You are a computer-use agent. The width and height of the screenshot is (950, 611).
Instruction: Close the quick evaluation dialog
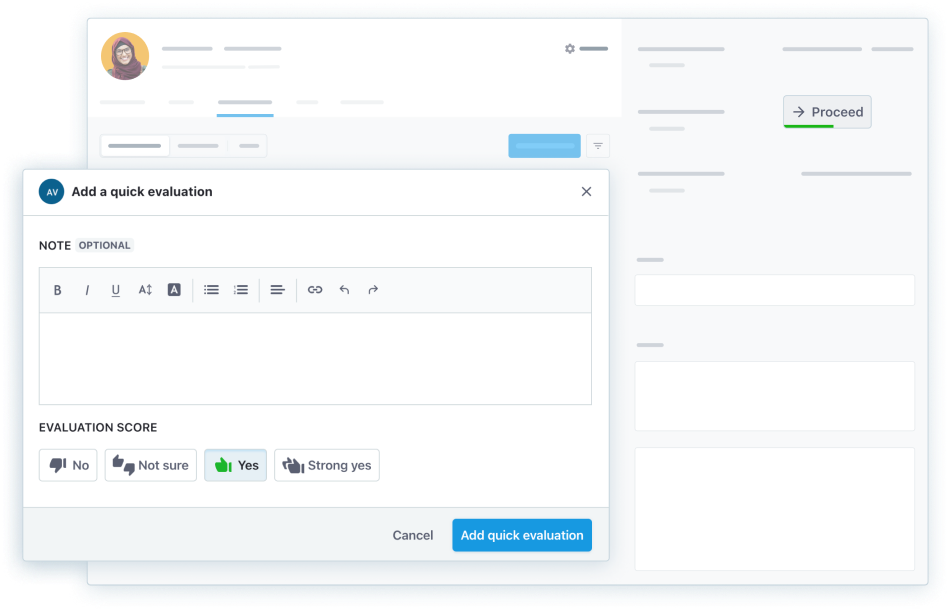coord(587,192)
